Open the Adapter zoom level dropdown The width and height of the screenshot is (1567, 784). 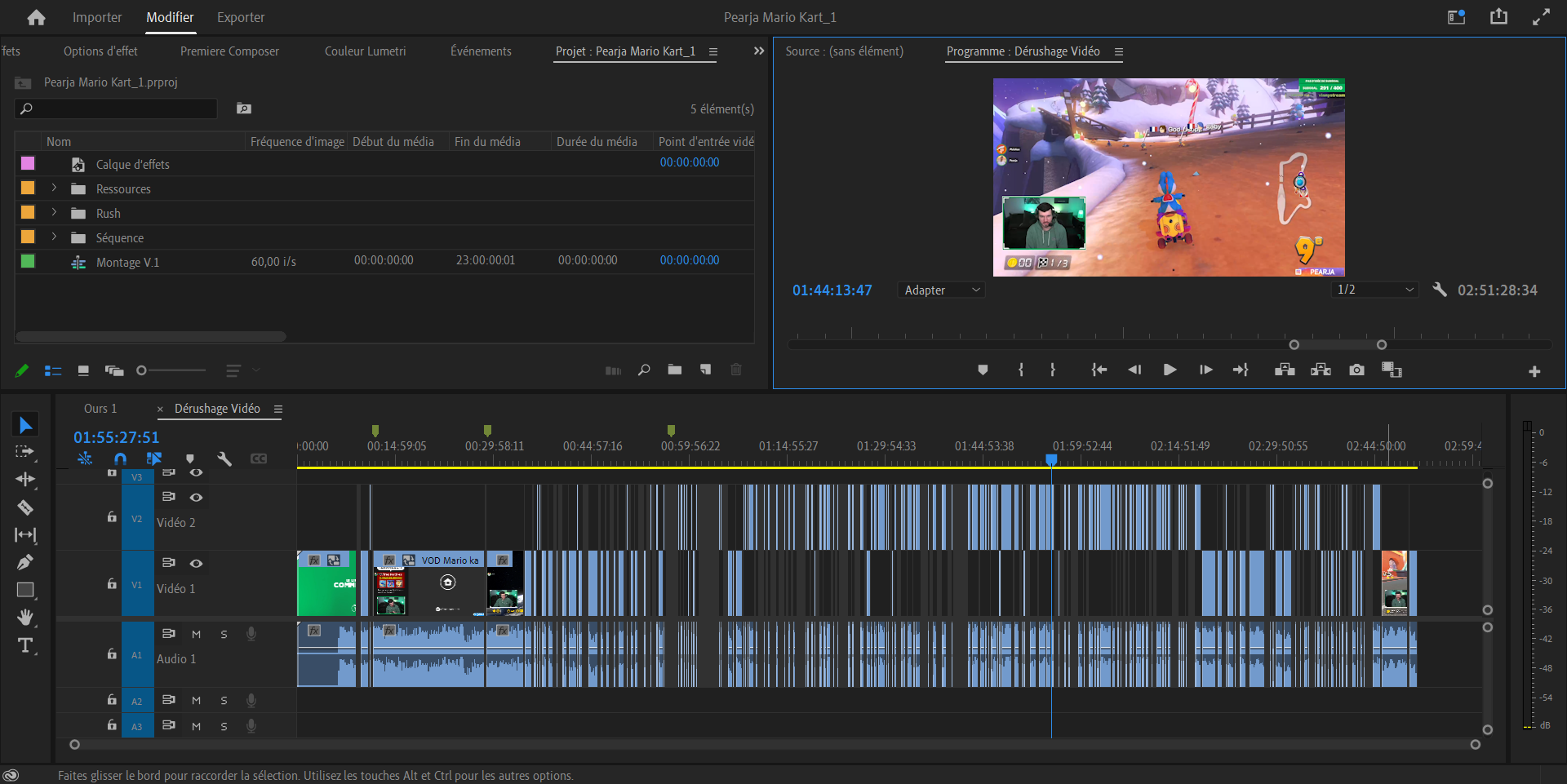coord(942,290)
